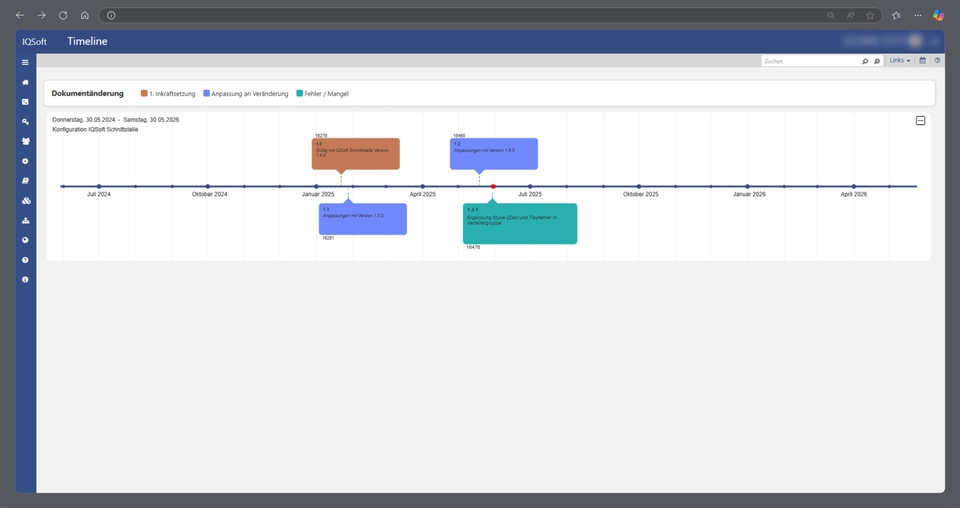
Task: Click the ID number 16281 below blue 1.1 card
Action: pyautogui.click(x=328, y=237)
